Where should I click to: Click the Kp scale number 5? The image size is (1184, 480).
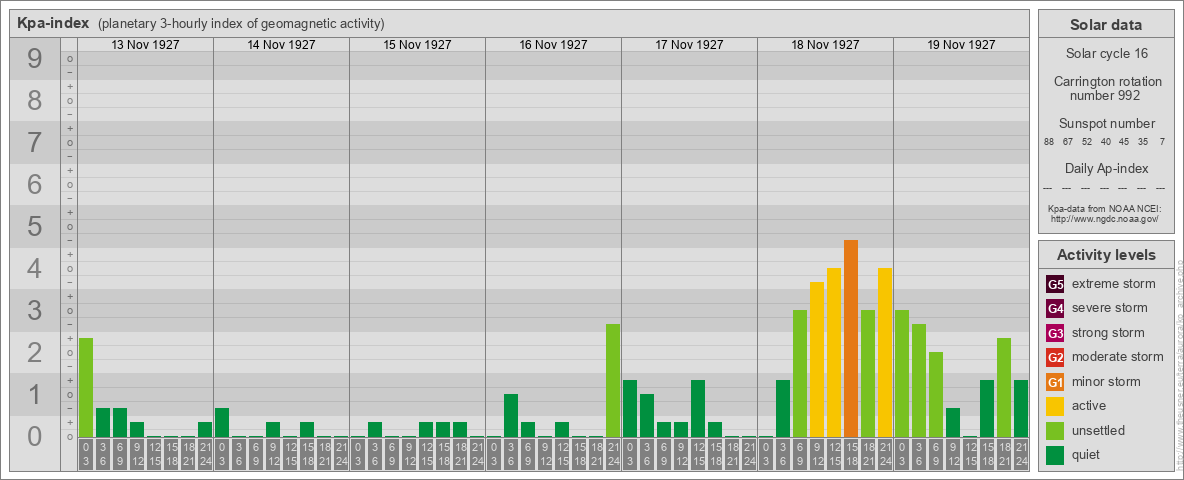[34, 226]
